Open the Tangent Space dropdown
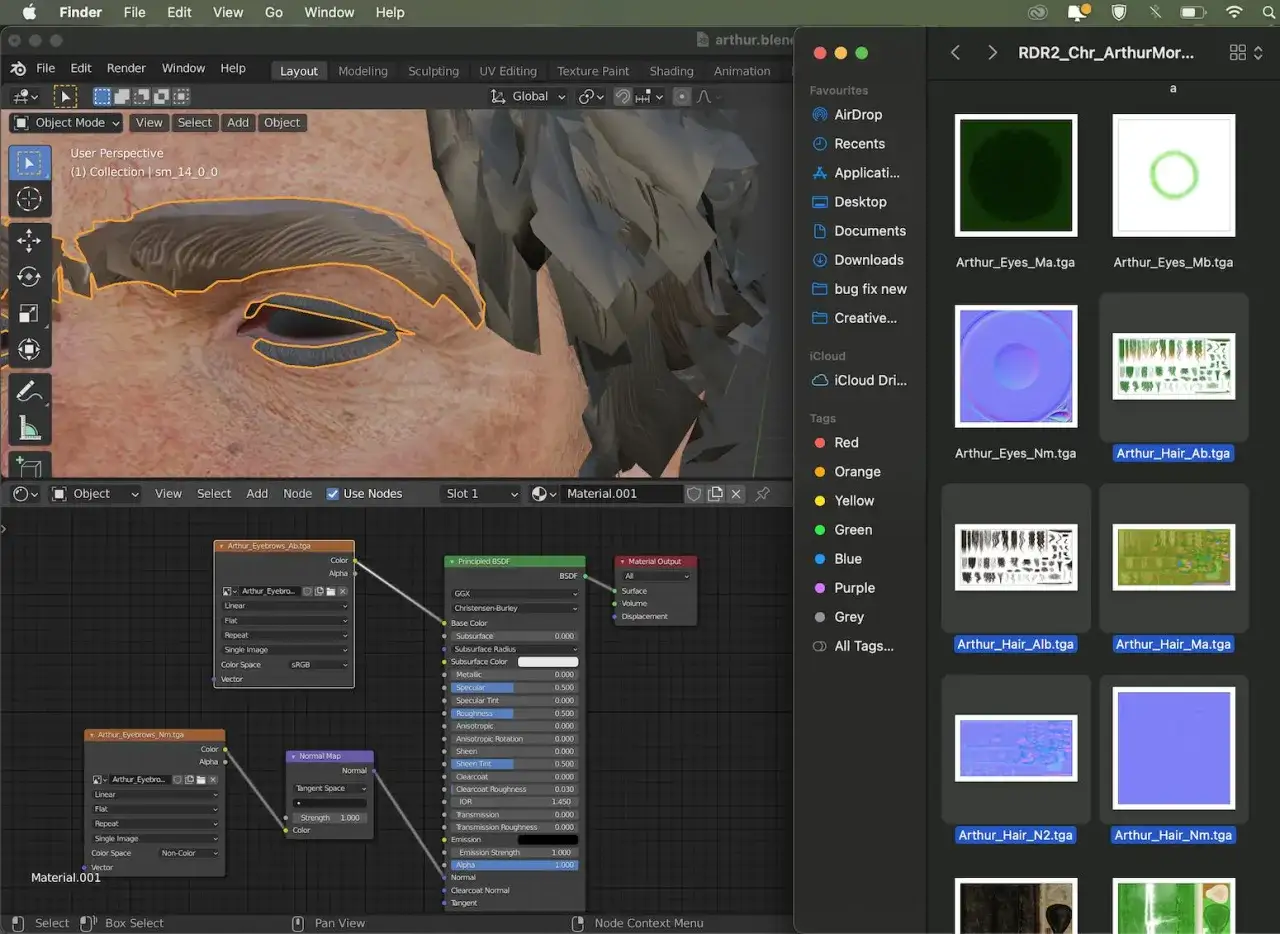 [329, 788]
